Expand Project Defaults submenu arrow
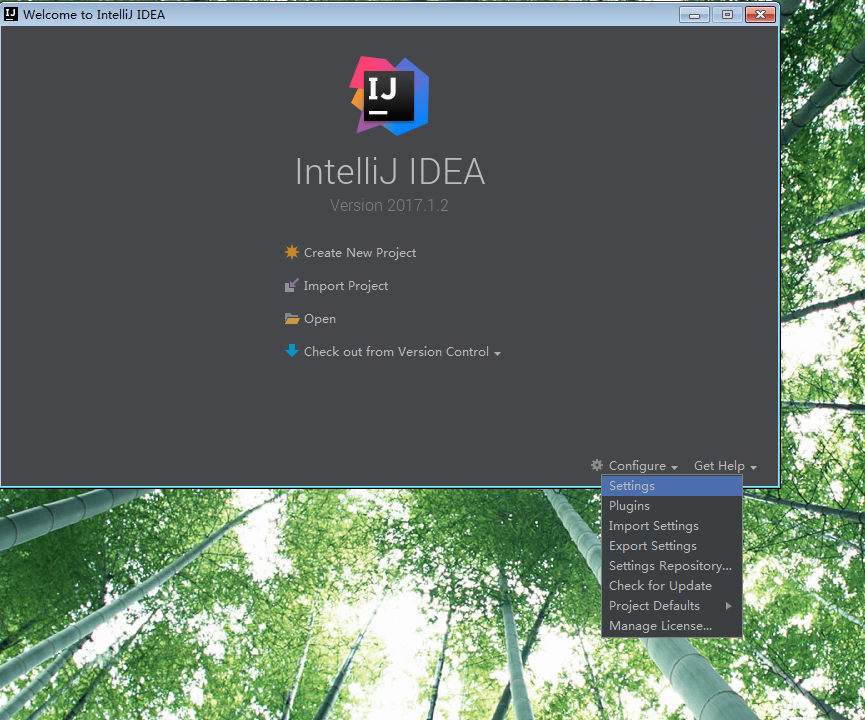 point(728,606)
